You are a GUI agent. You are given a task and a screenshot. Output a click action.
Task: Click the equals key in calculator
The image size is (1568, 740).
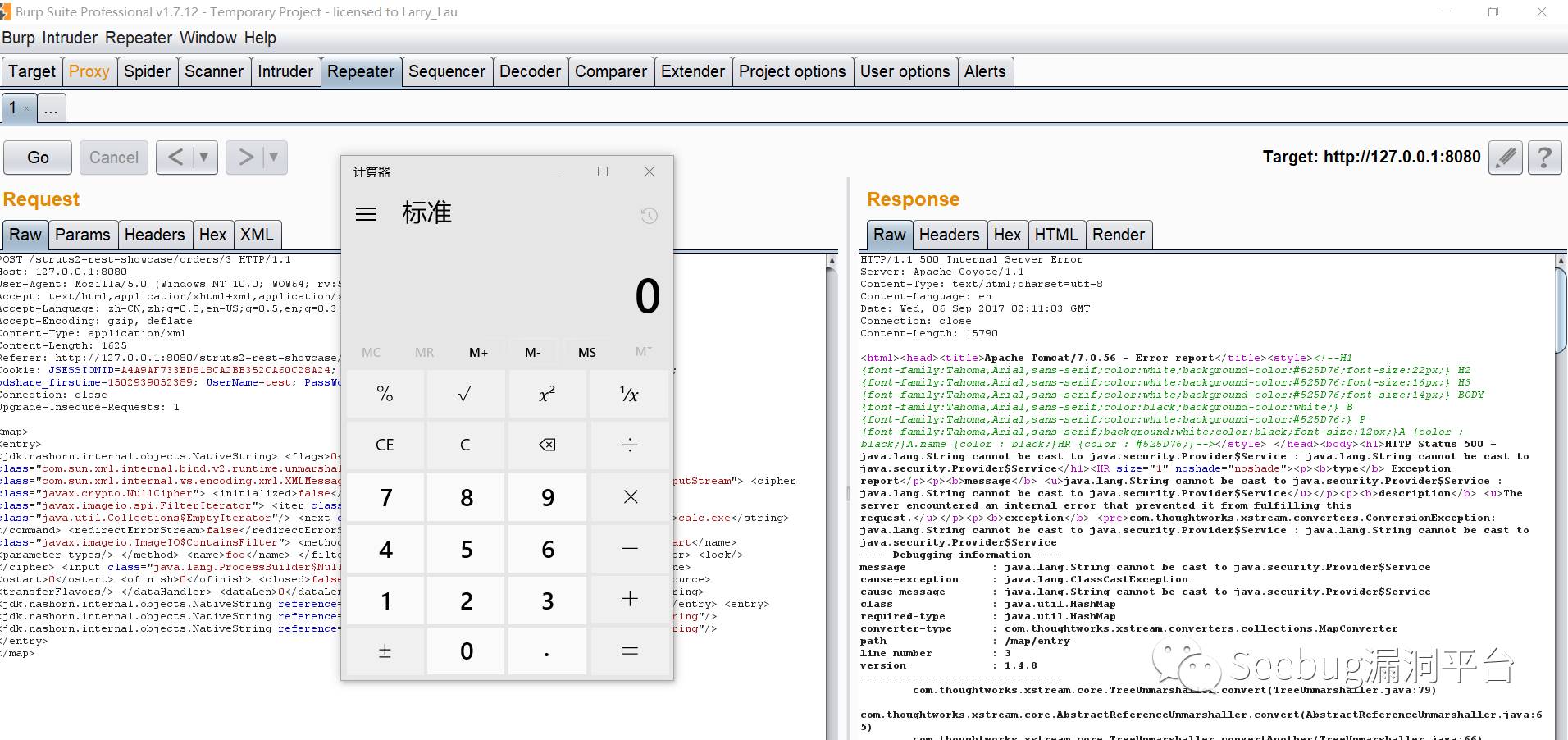pyautogui.click(x=629, y=651)
